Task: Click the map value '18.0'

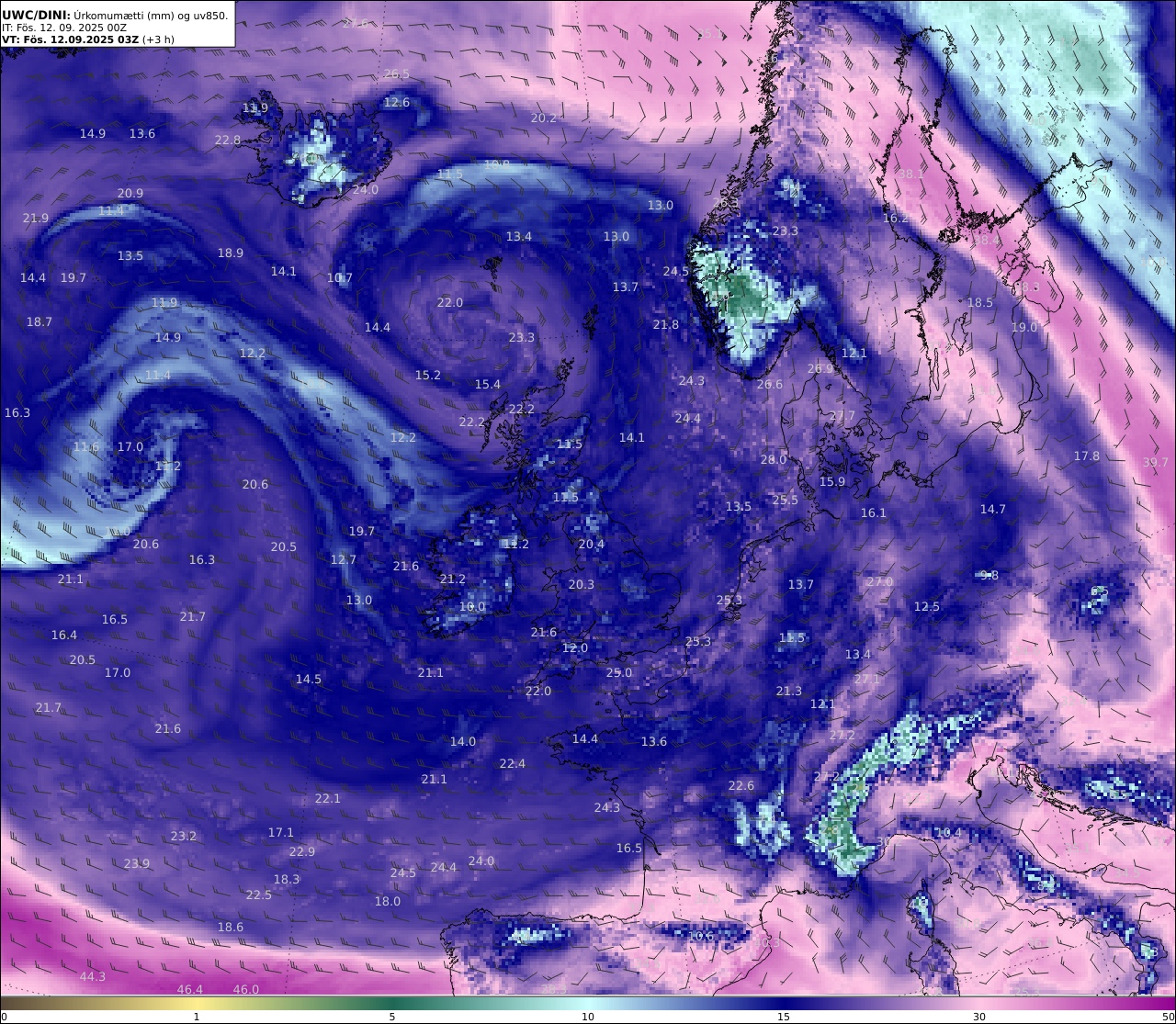Action: point(388,901)
